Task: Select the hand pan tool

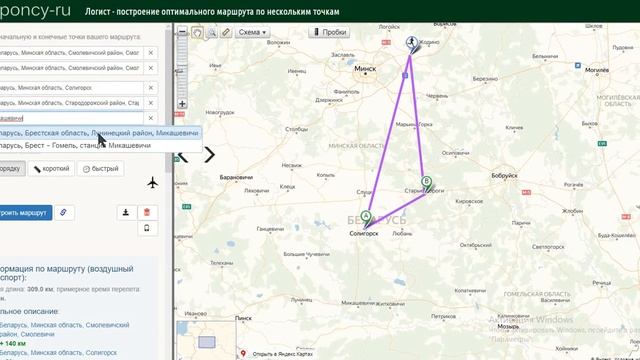Action: (x=197, y=32)
